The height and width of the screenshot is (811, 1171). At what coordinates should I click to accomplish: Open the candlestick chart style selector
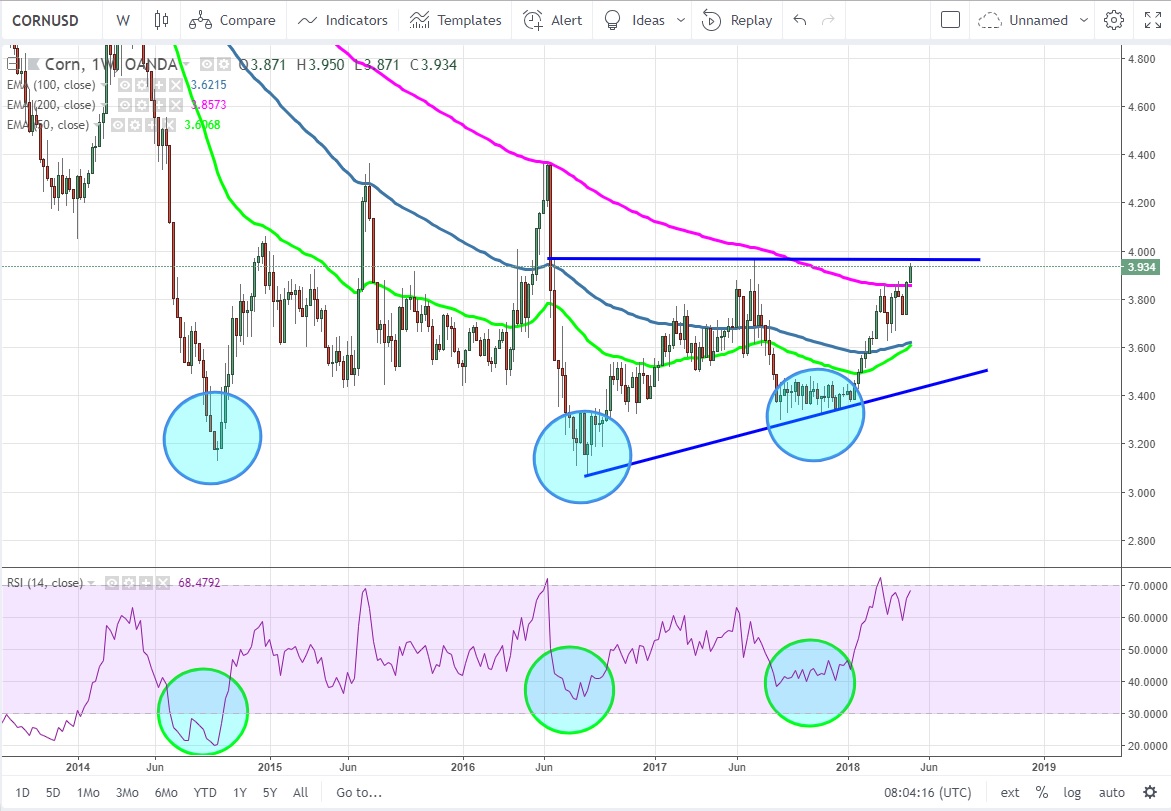[x=162, y=20]
